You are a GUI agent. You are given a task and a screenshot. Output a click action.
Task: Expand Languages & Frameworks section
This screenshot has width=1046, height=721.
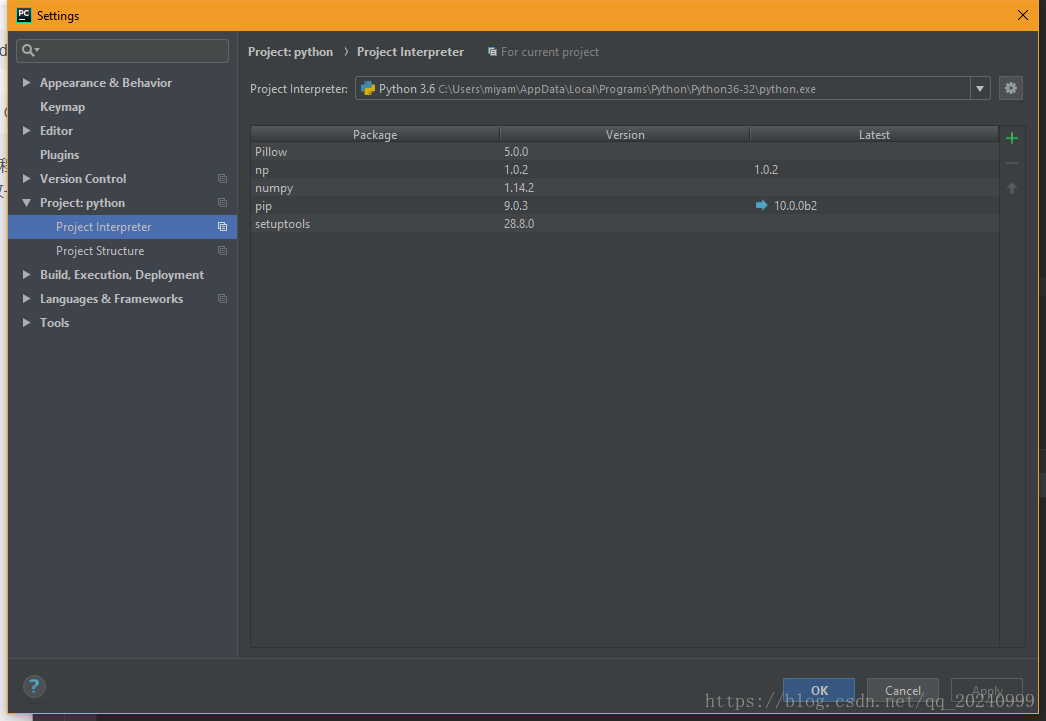tap(27, 299)
